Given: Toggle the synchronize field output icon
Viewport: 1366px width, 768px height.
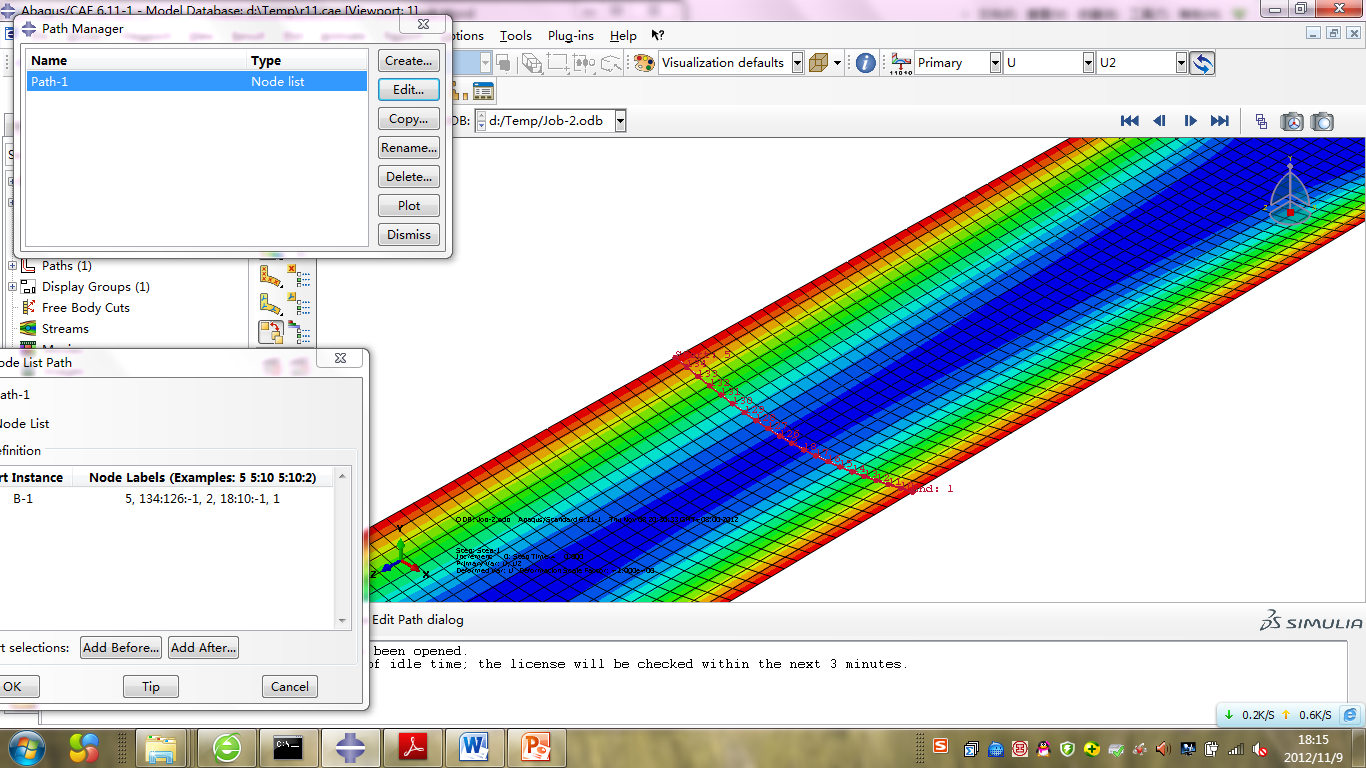Looking at the screenshot, I should 1202,63.
